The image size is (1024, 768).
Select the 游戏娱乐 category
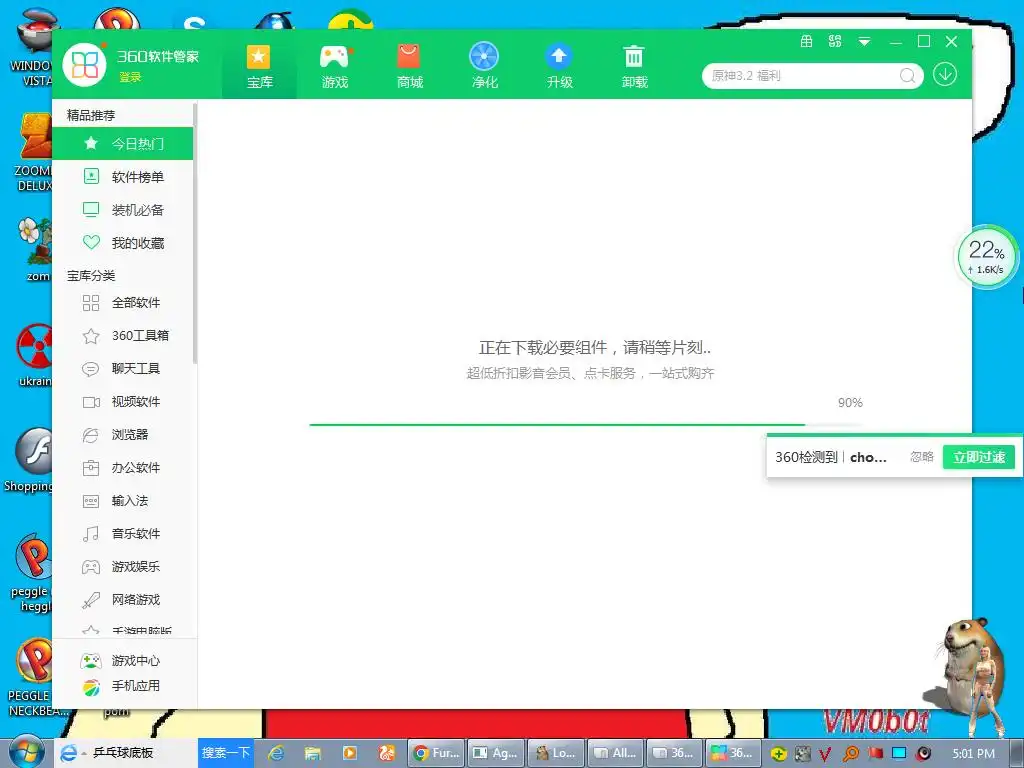pos(123,567)
